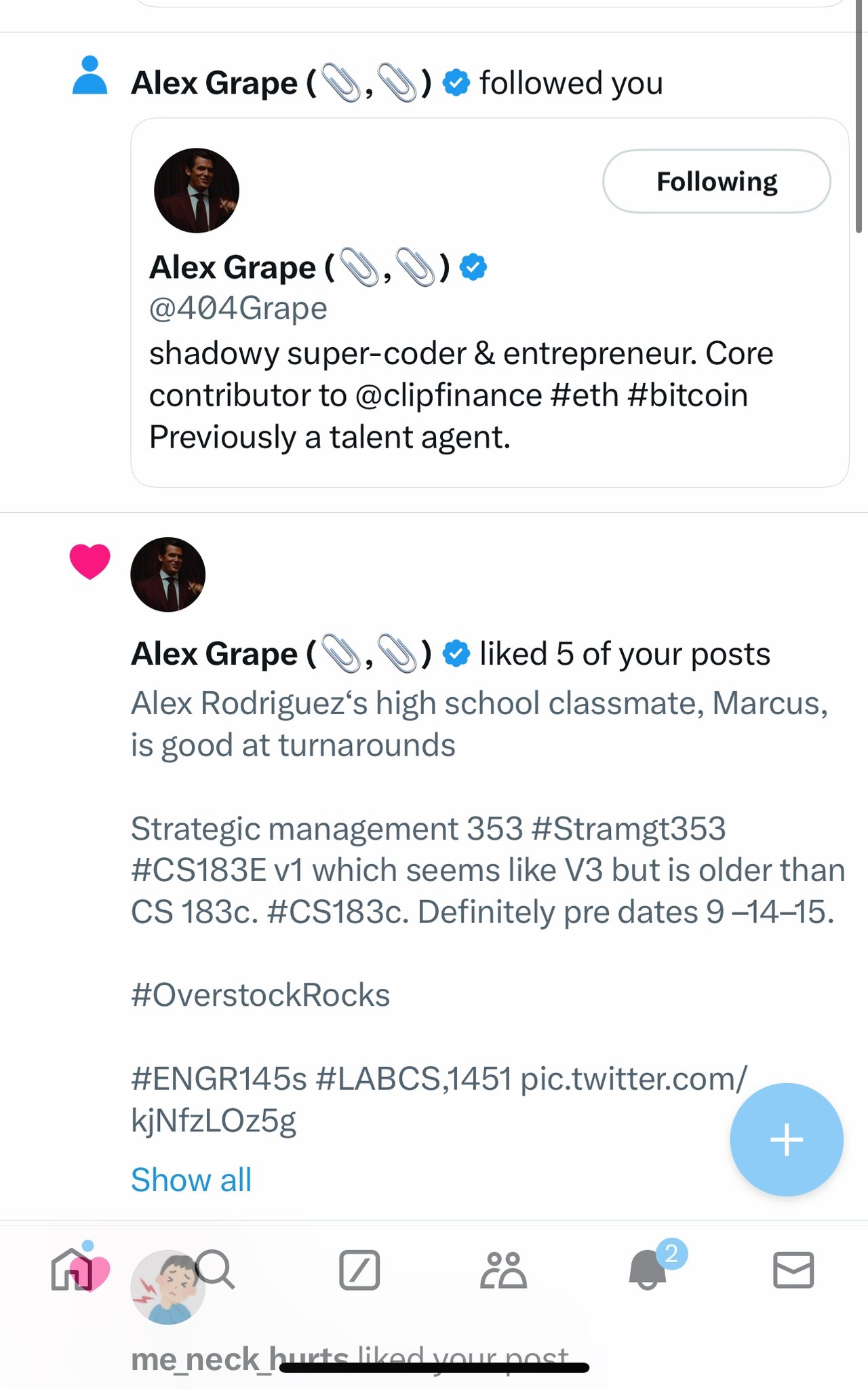
Task: Tap the #bitcoin hashtag in bio
Action: (x=688, y=395)
